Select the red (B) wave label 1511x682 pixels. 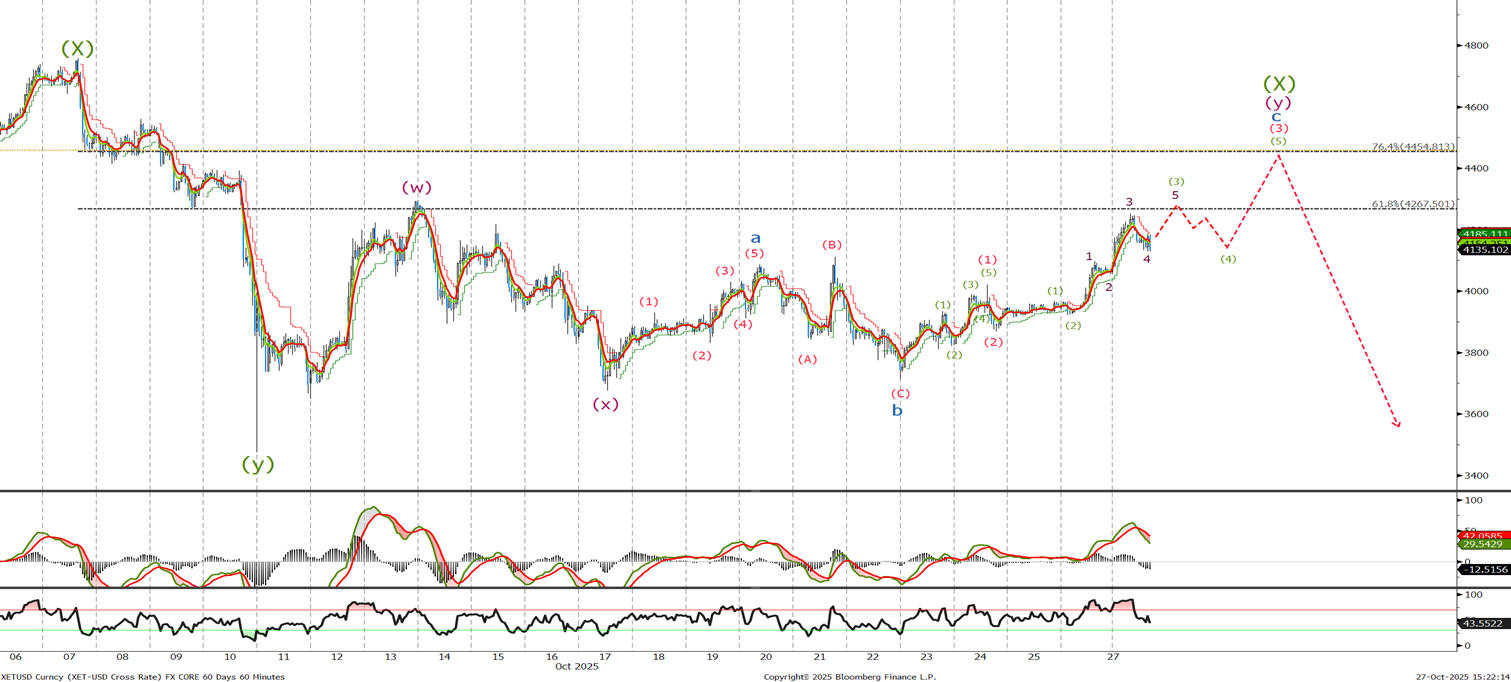pyautogui.click(x=831, y=245)
